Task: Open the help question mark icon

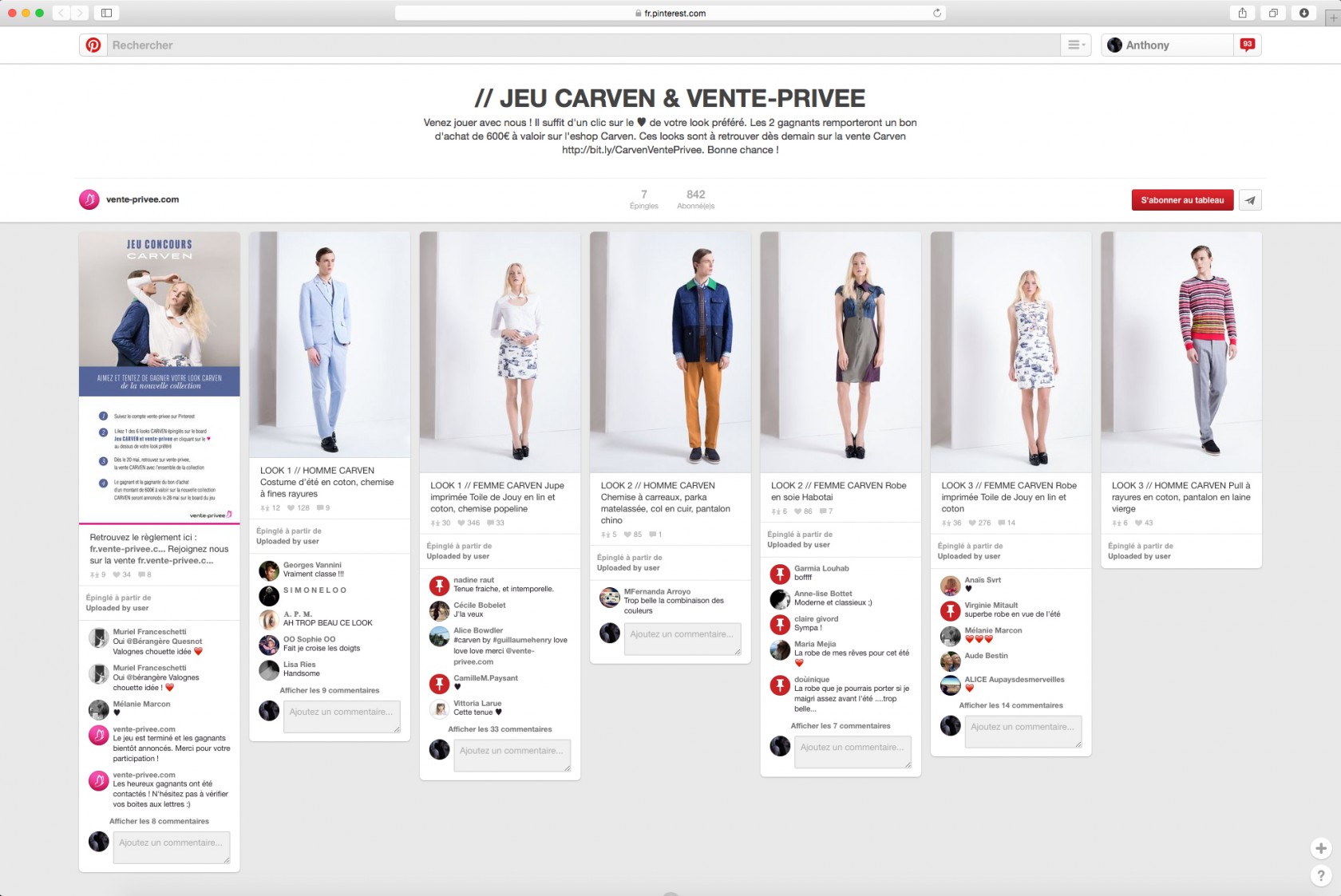Action: pyautogui.click(x=1321, y=875)
